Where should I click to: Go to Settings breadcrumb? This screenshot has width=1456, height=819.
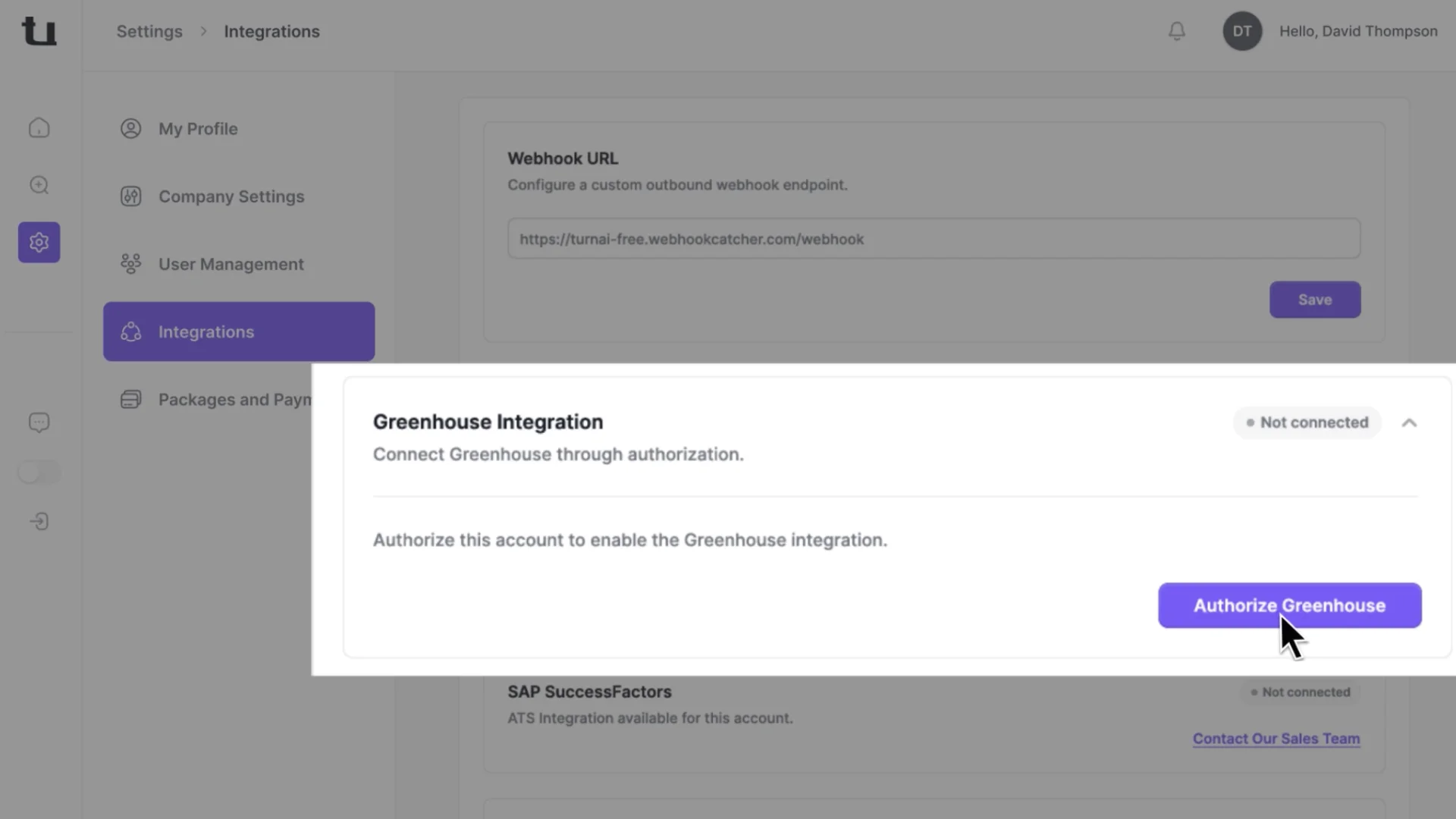pos(149,31)
